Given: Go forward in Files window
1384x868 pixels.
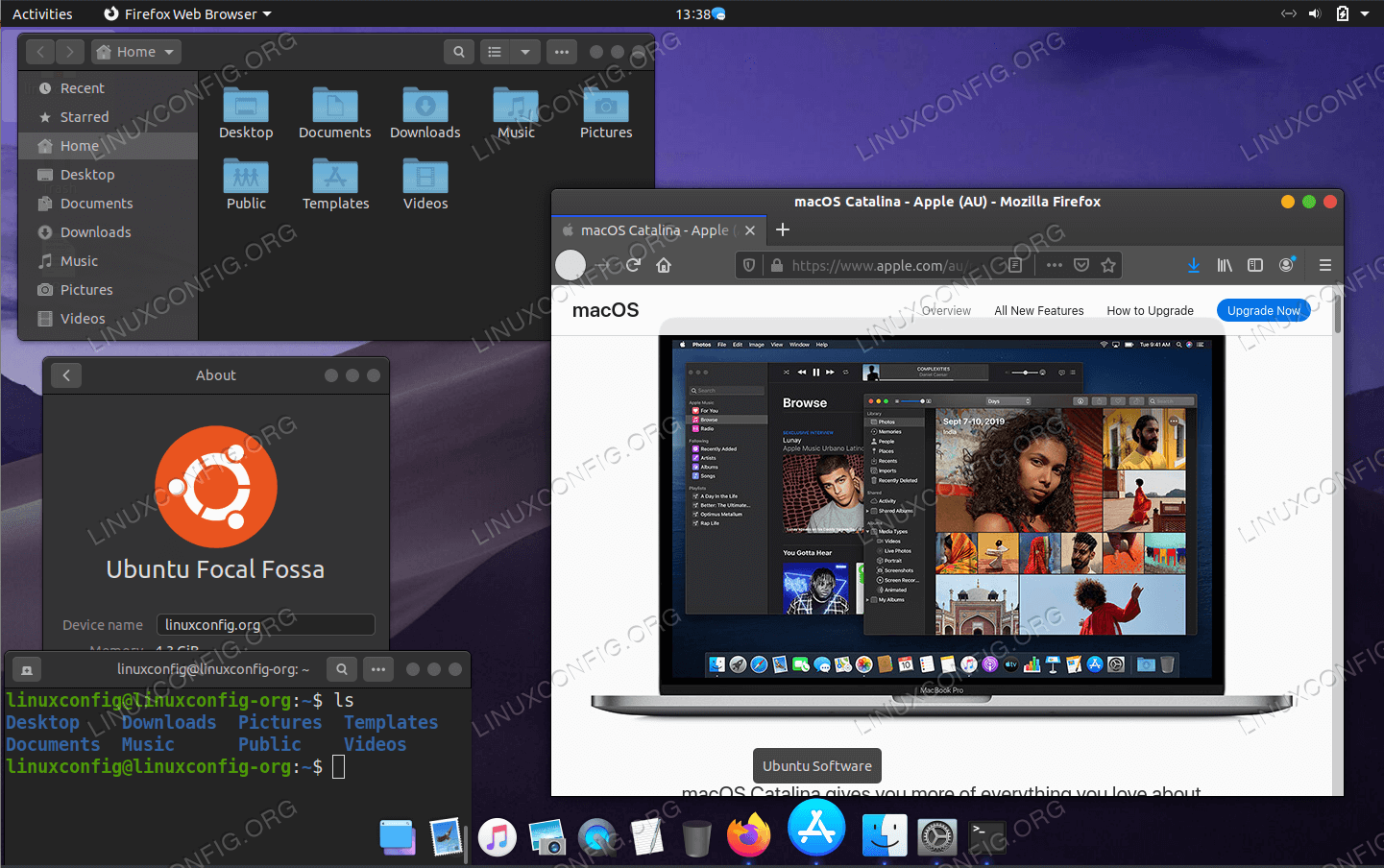Looking at the screenshot, I should pos(70,52).
